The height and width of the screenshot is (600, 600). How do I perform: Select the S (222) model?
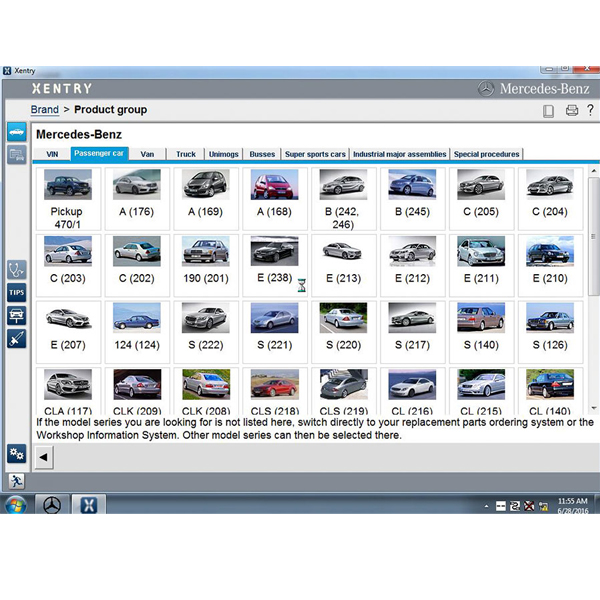(x=206, y=332)
